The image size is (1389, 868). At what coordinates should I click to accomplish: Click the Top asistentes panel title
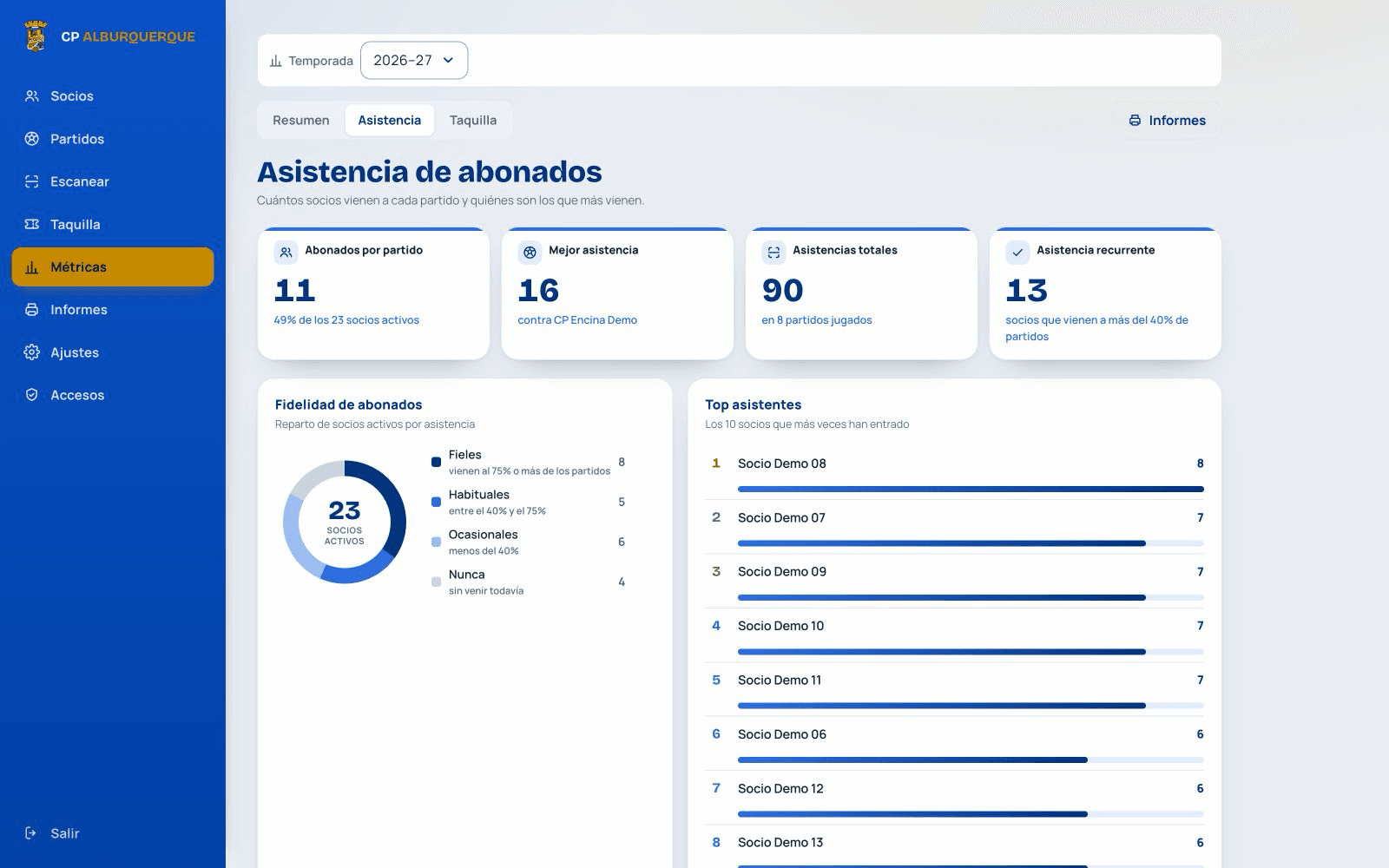coord(754,404)
